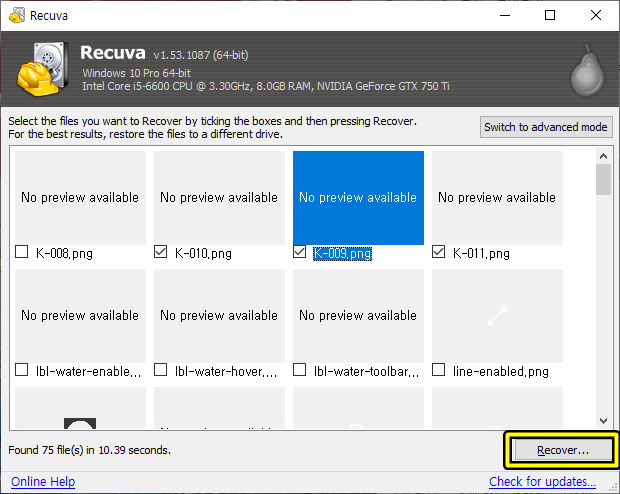Screen dimensions: 620x494
Task: Click the Recuva hard hat drive logo
Action: tap(42, 69)
